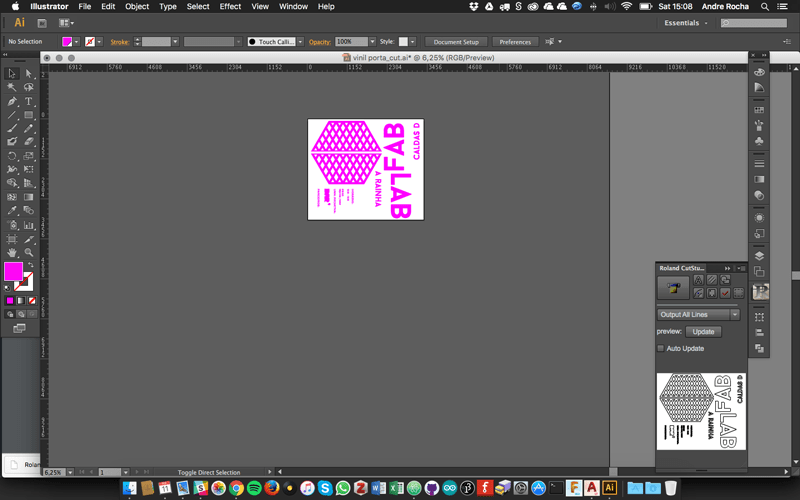Select the Eyedropper tool
This screenshot has height=500, width=800.
coord(12,210)
